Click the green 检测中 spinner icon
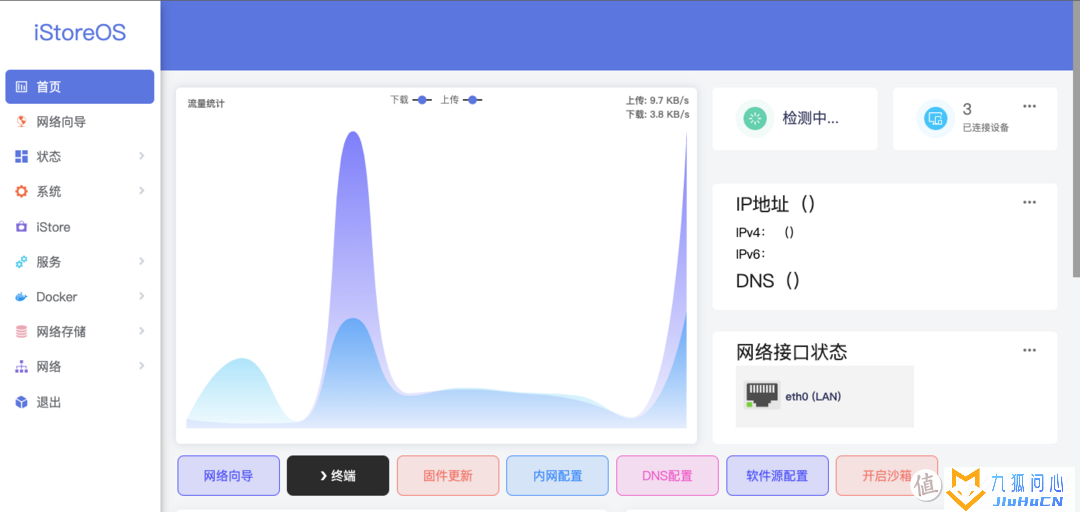 [x=755, y=119]
